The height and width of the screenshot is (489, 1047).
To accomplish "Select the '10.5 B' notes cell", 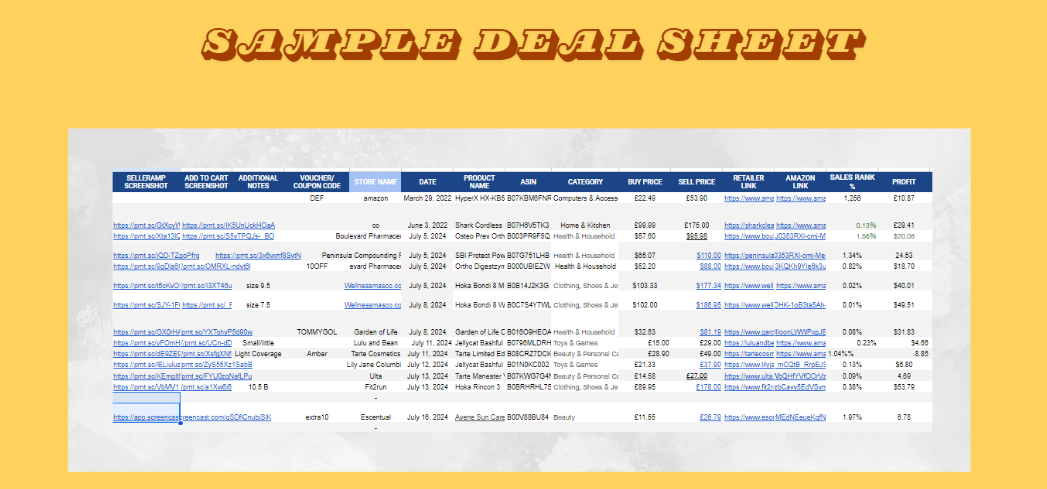I will [x=258, y=387].
